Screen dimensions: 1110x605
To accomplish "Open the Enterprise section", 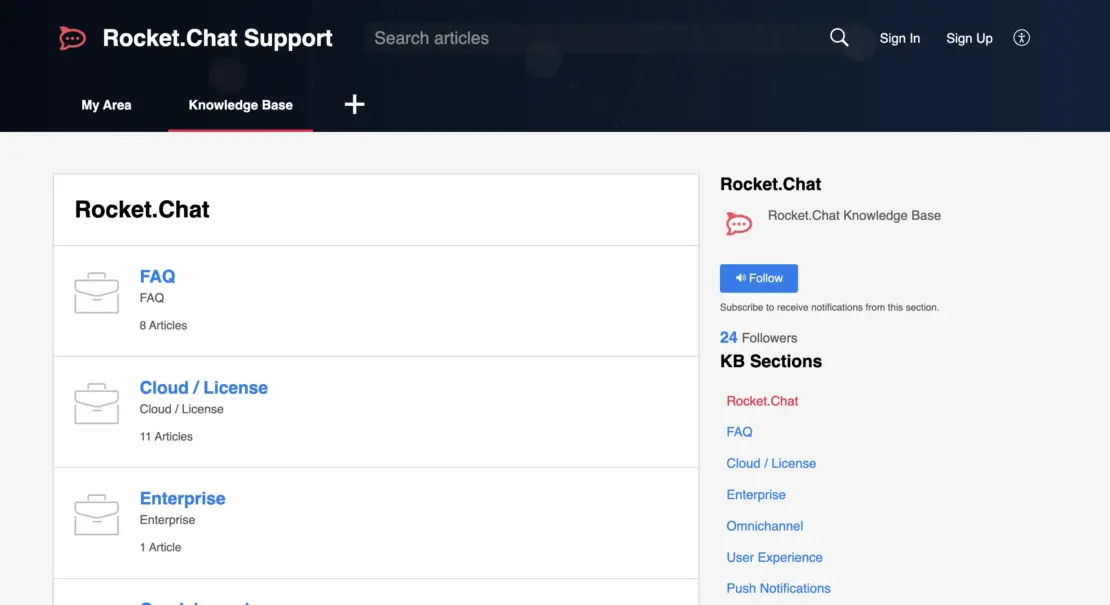I will [182, 498].
